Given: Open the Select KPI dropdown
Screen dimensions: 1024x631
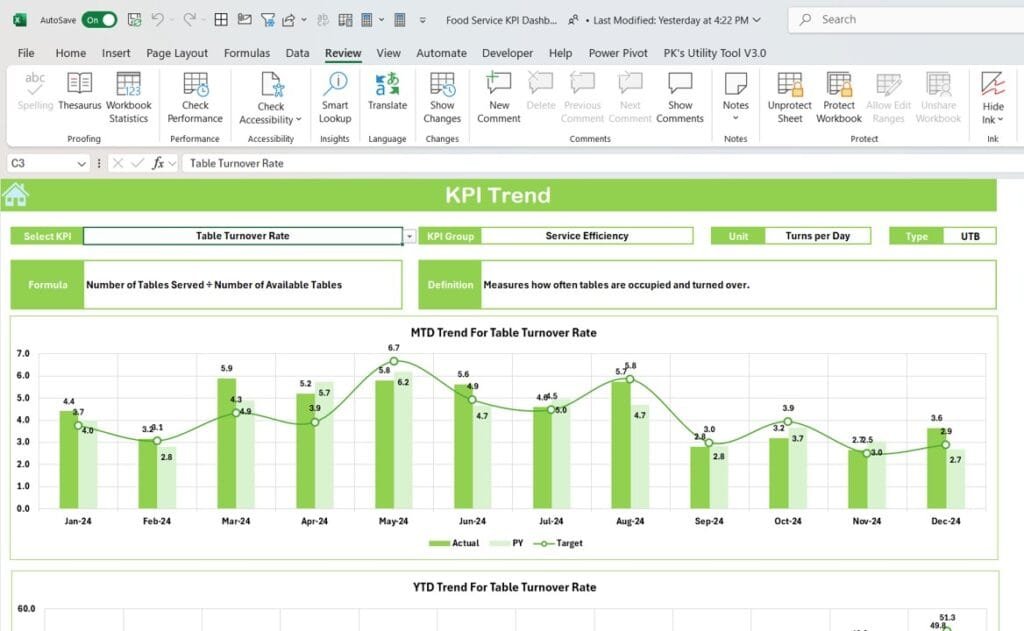Looking at the screenshot, I should [x=409, y=236].
